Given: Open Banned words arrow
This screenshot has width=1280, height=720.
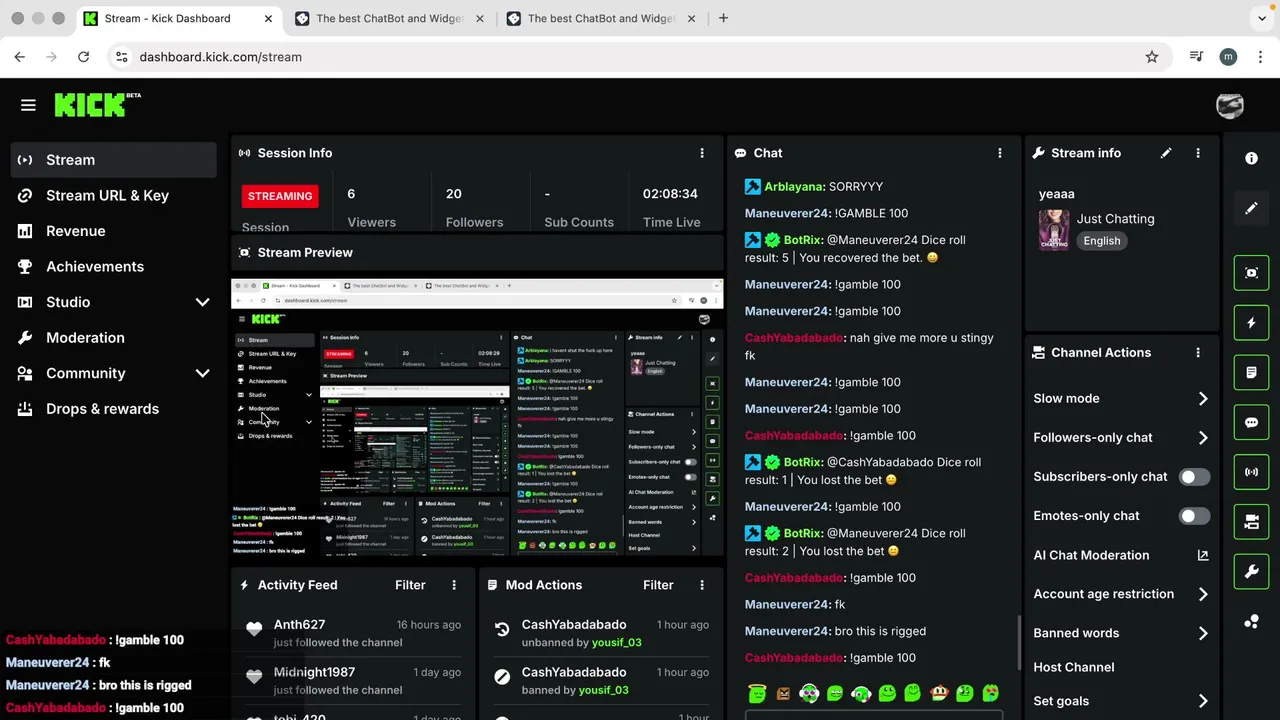Looking at the screenshot, I should point(1203,633).
